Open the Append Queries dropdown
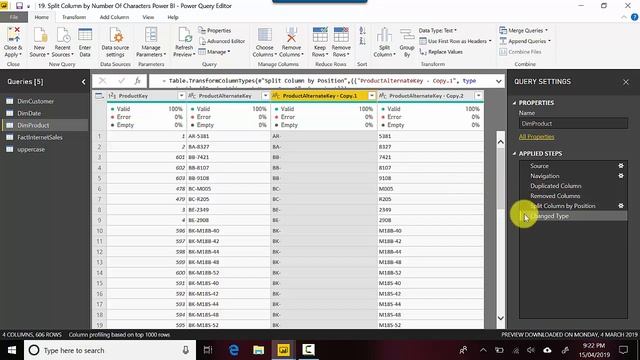640x360 pixels. (x=525, y=41)
